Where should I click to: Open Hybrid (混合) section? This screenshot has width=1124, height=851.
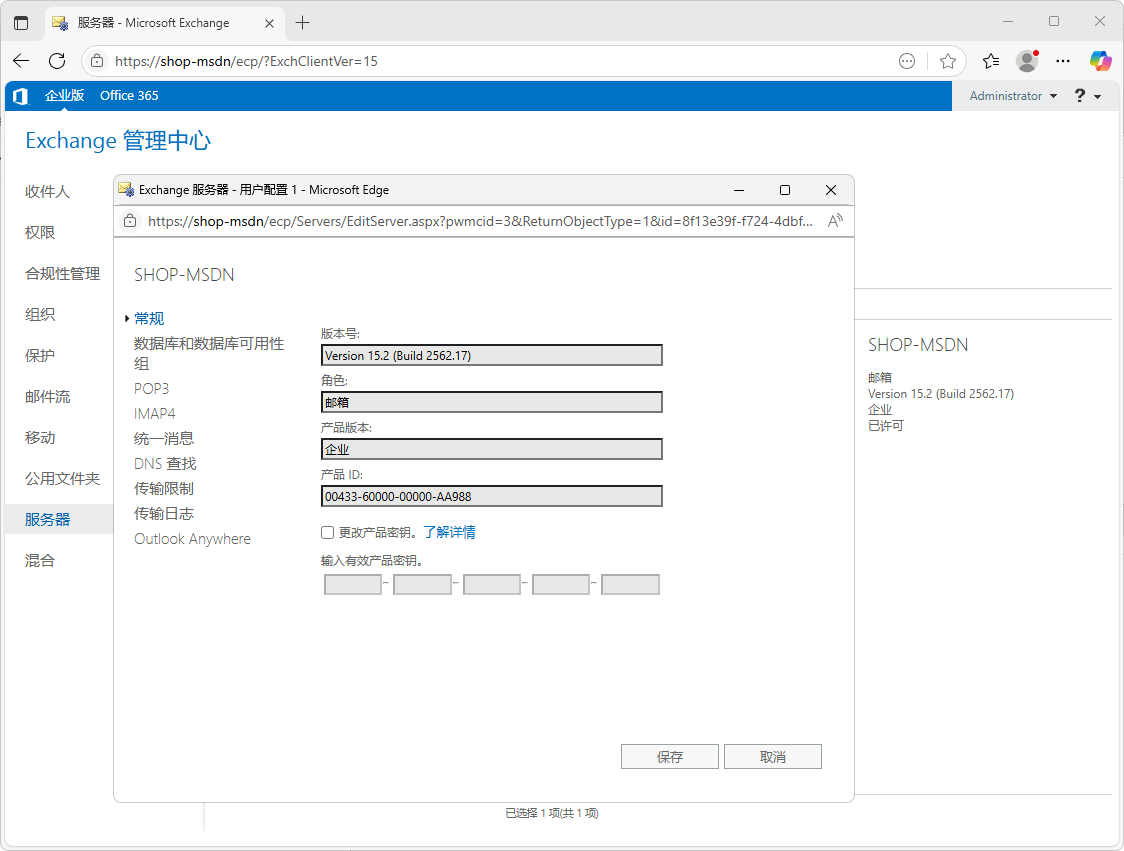coord(40,560)
